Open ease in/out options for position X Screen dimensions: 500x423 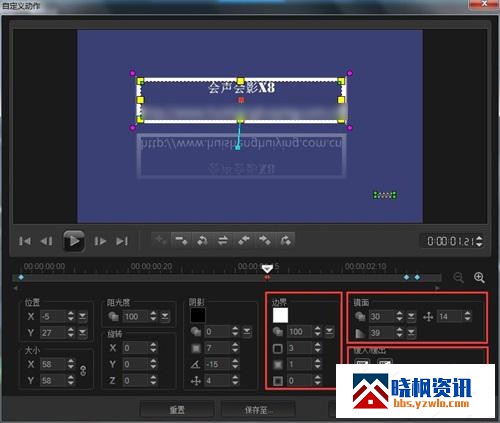coord(82,316)
